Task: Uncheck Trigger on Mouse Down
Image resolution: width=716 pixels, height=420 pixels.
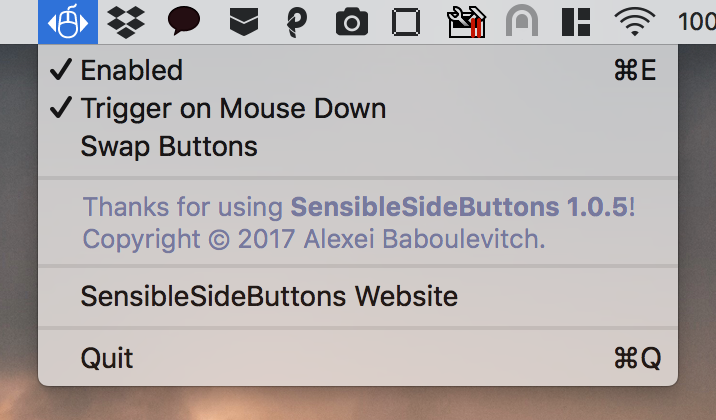Action: point(358,108)
